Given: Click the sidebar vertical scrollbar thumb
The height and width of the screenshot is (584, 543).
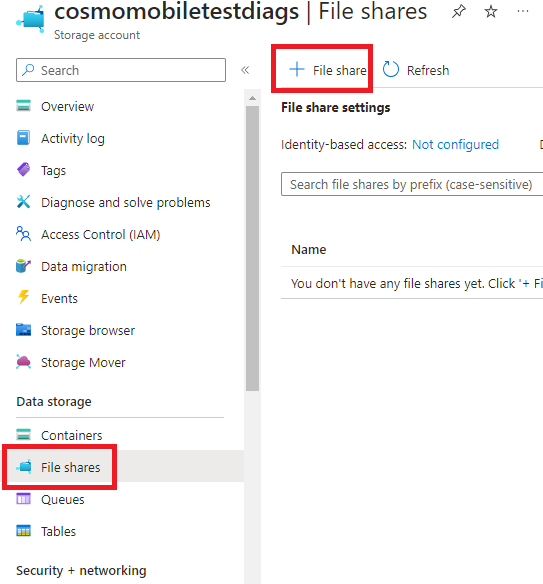Looking at the screenshot, I should point(253,248).
